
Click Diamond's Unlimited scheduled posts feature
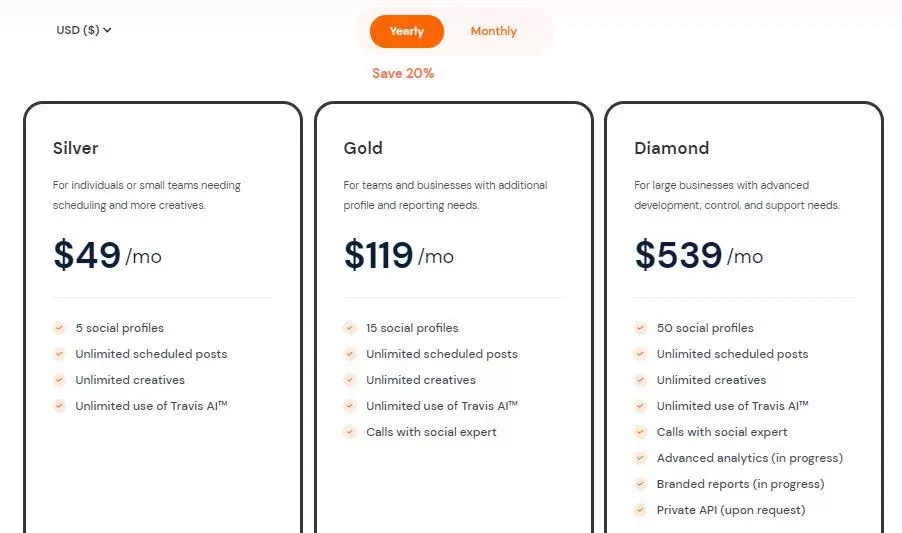point(732,354)
